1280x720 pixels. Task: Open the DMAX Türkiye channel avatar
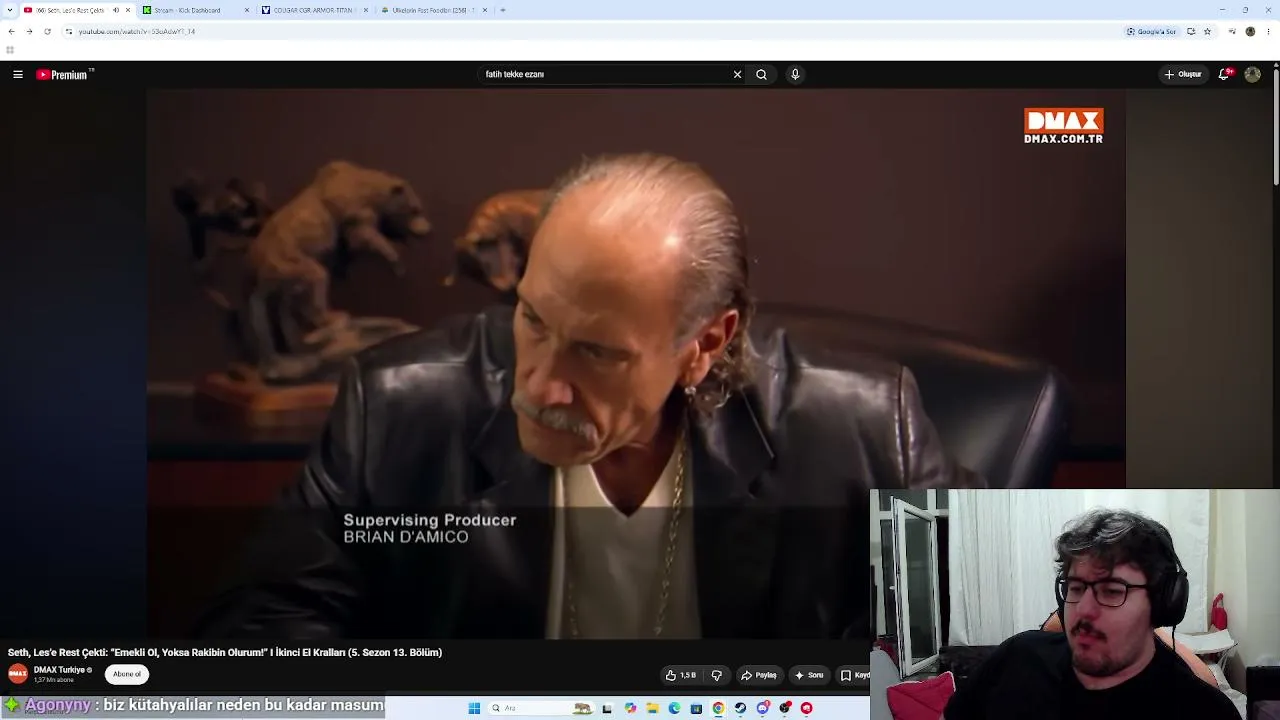[x=18, y=674]
